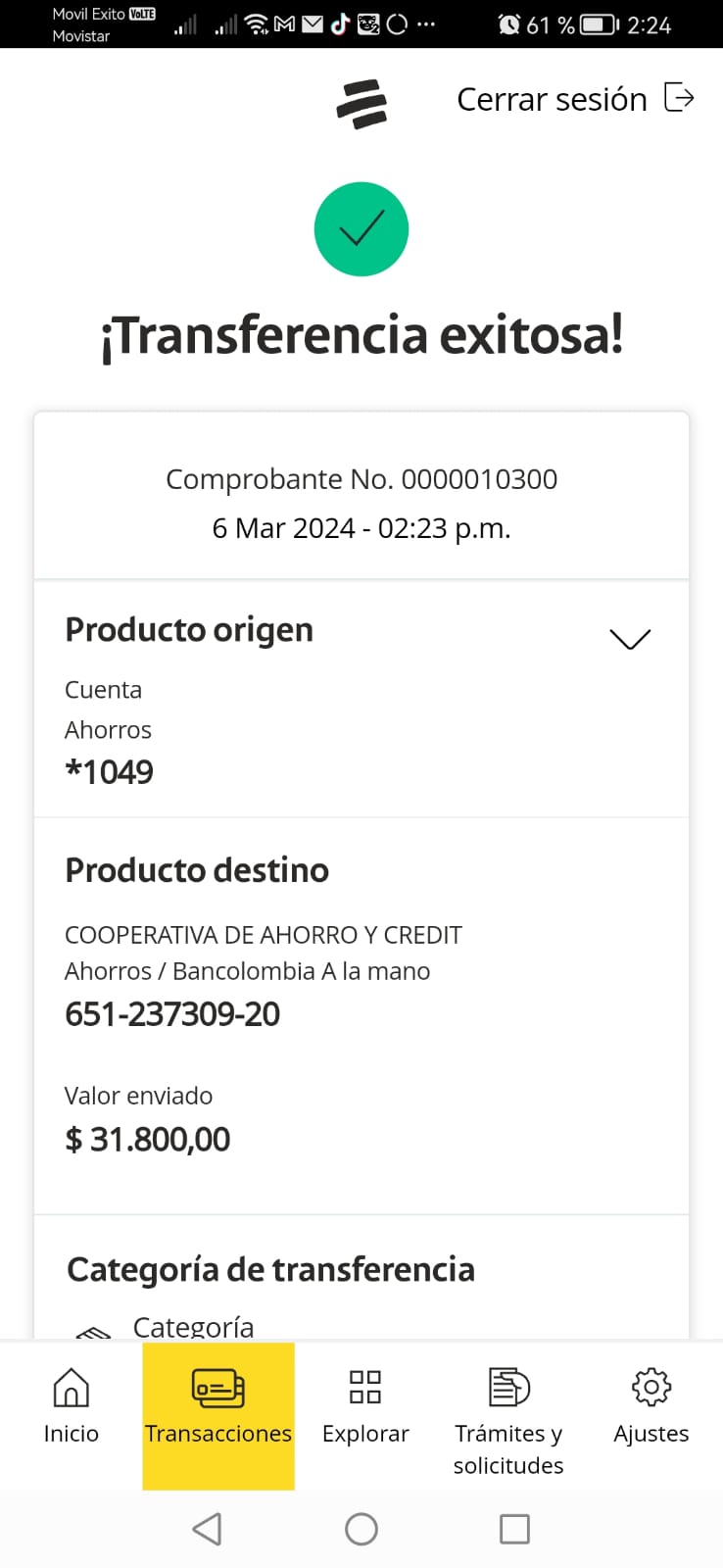Tap the Inicio label
The image size is (723, 1568).
pos(71,1434)
